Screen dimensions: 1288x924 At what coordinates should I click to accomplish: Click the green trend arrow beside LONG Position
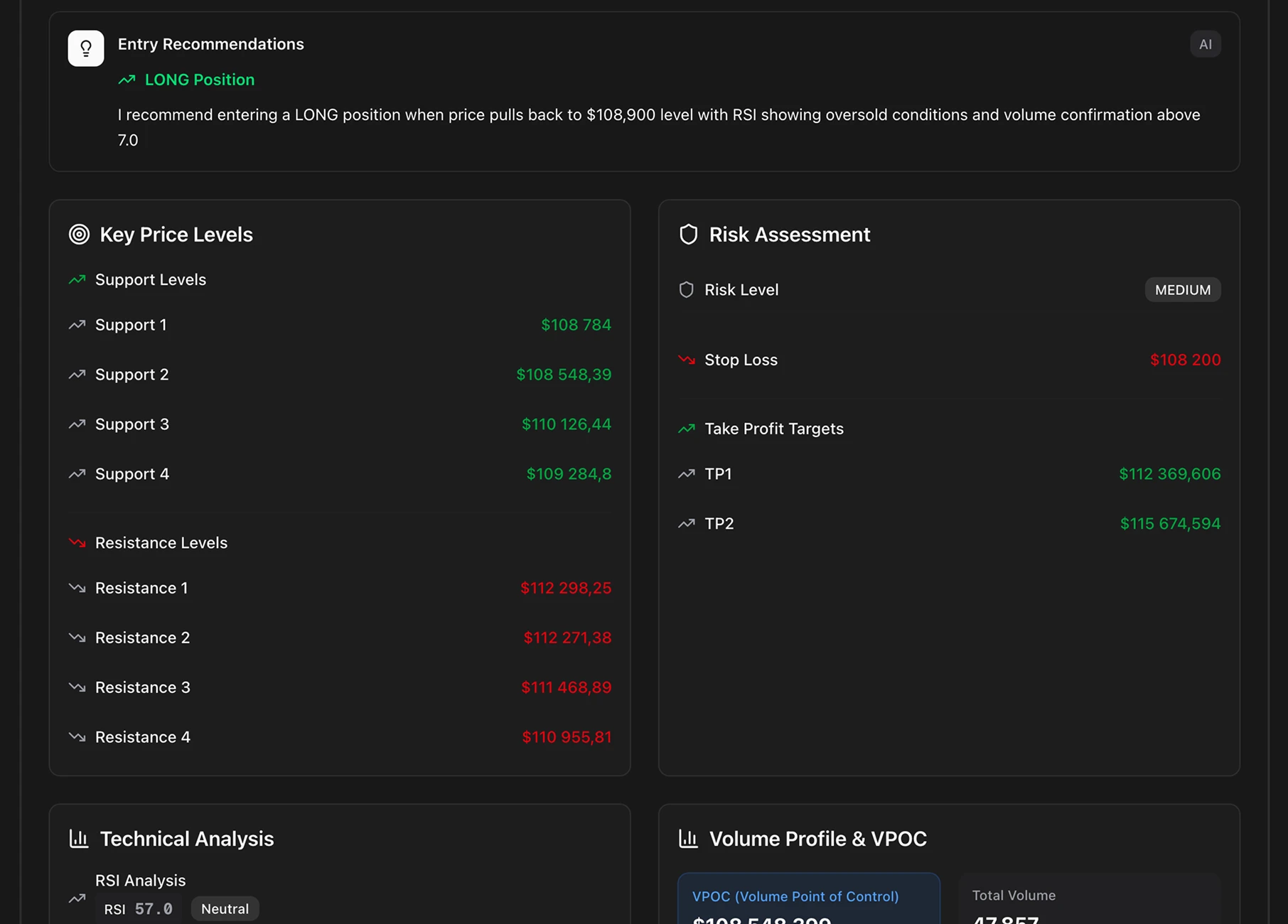click(127, 80)
